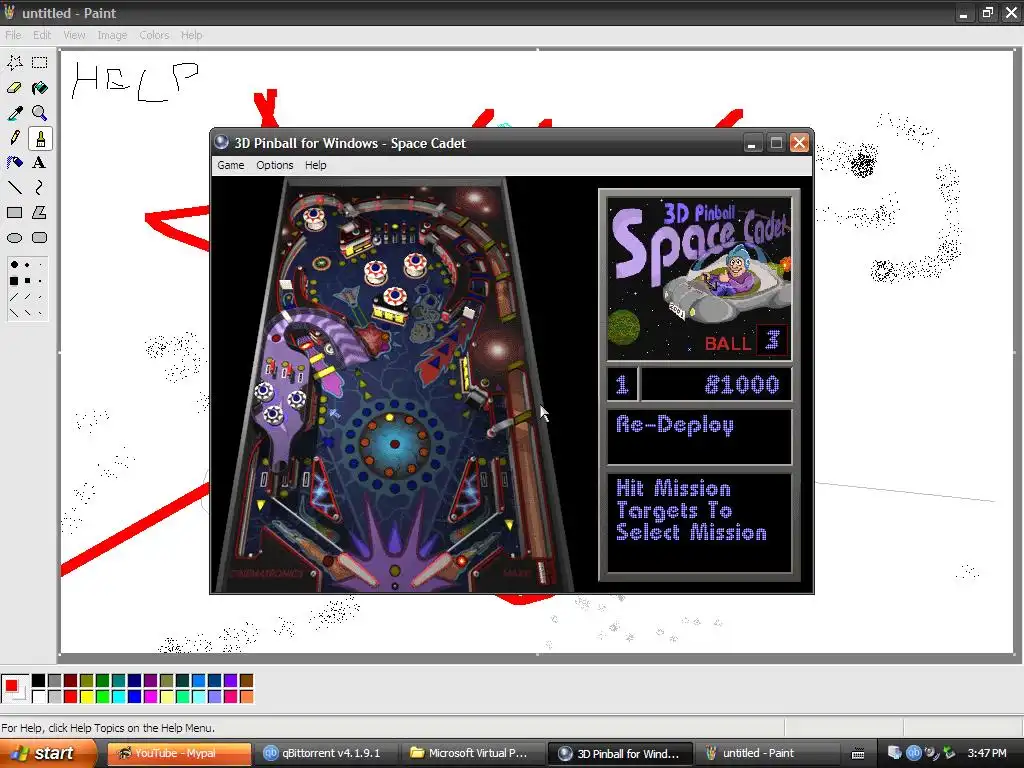Open the File menu in Paint

coord(13,35)
